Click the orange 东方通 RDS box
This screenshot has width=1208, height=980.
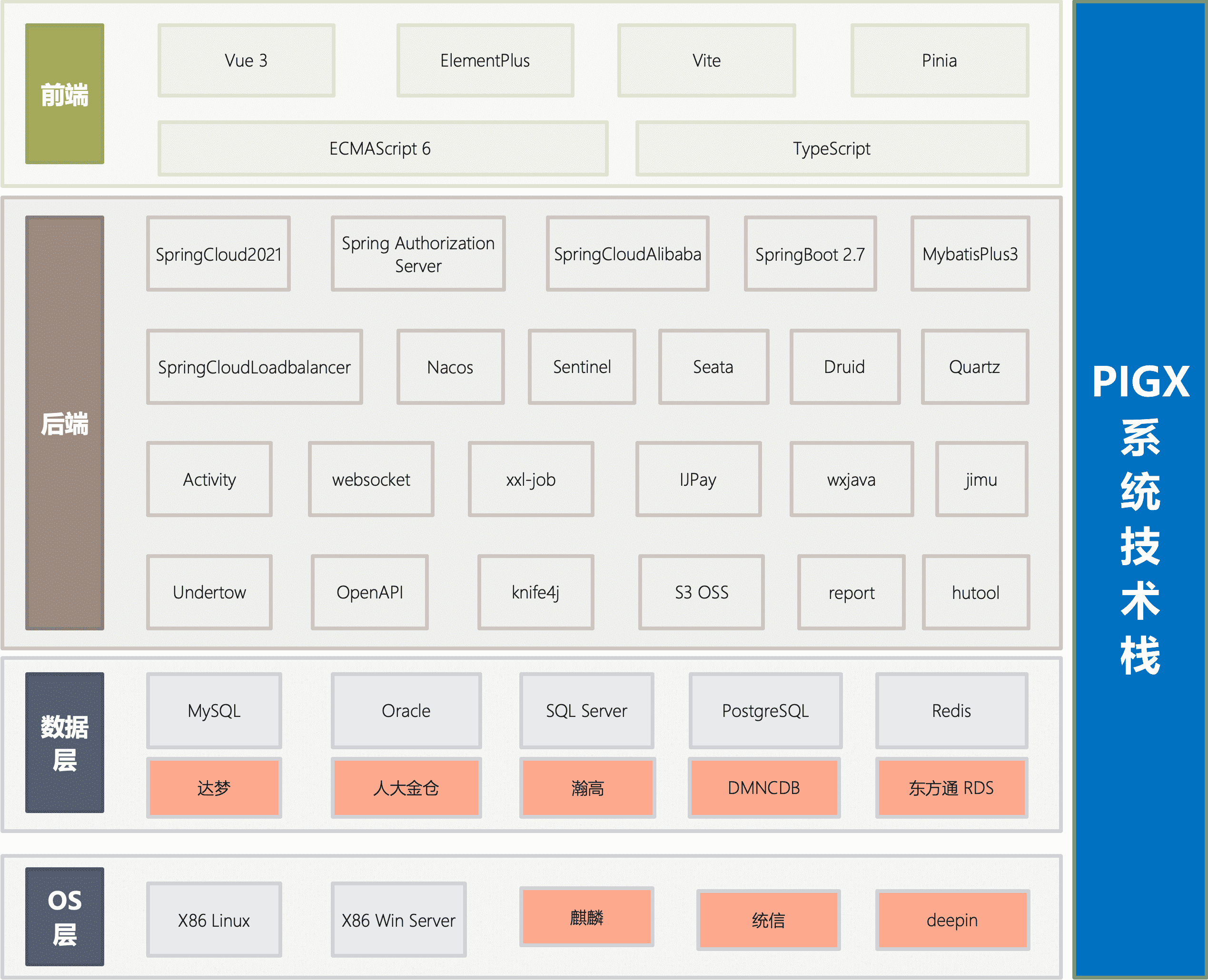point(951,787)
